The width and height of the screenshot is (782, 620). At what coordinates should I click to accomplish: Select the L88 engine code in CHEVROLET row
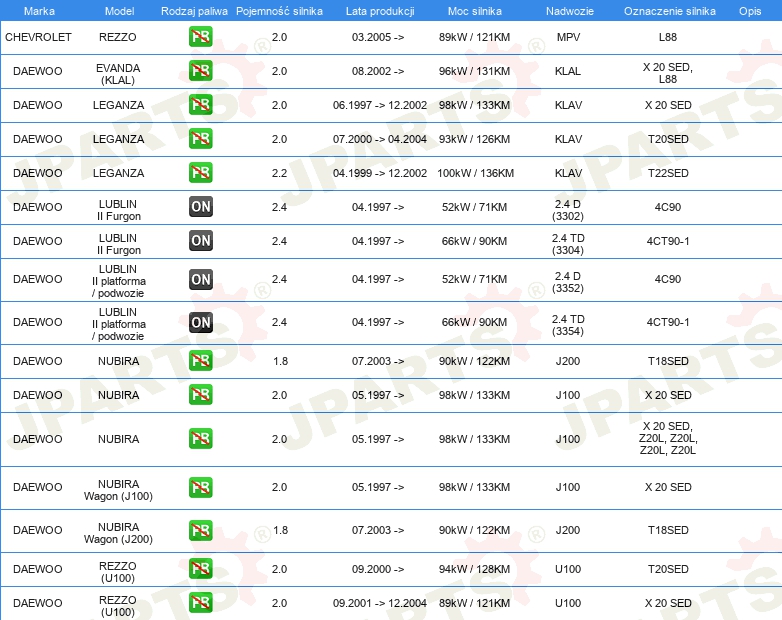668,37
